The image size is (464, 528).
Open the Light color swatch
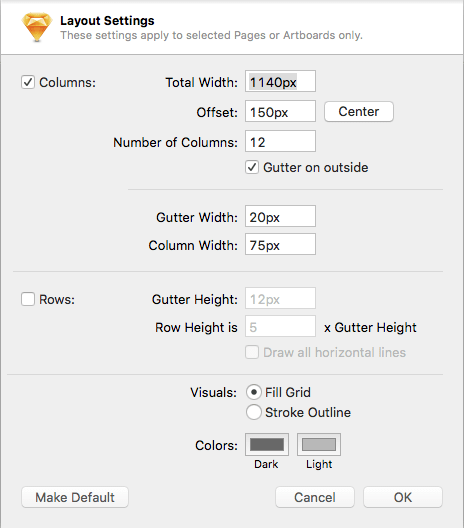pyautogui.click(x=319, y=444)
